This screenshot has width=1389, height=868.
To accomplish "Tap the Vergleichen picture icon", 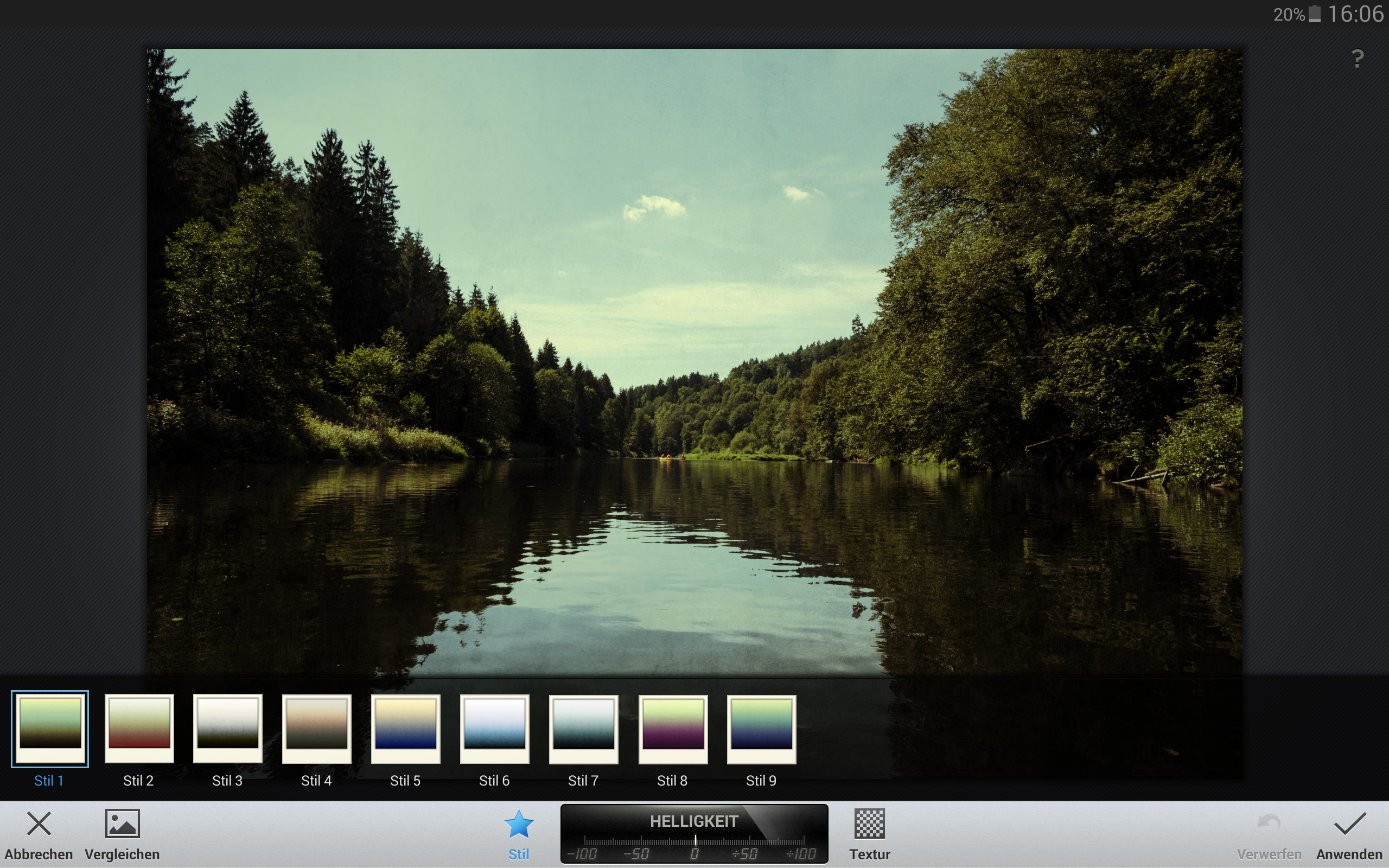I will [122, 824].
